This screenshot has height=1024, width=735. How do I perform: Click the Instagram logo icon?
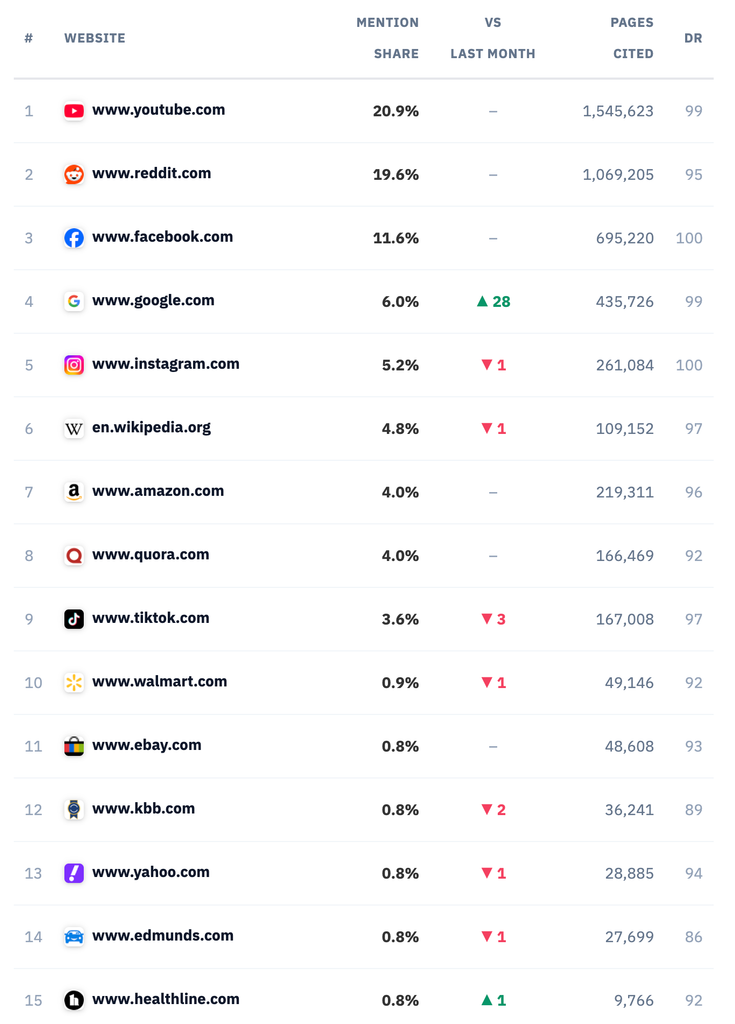click(74, 364)
